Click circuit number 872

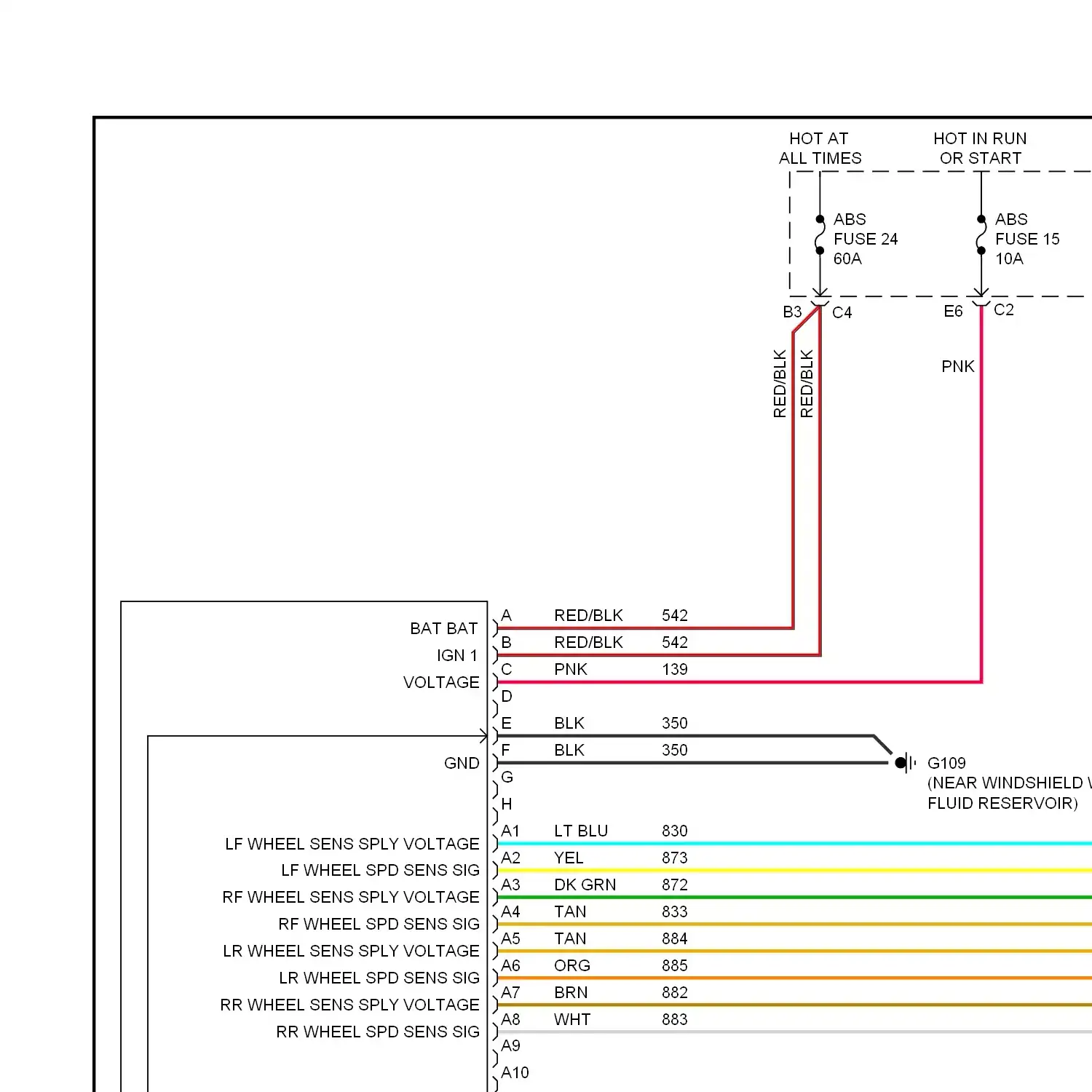pyautogui.click(x=674, y=885)
